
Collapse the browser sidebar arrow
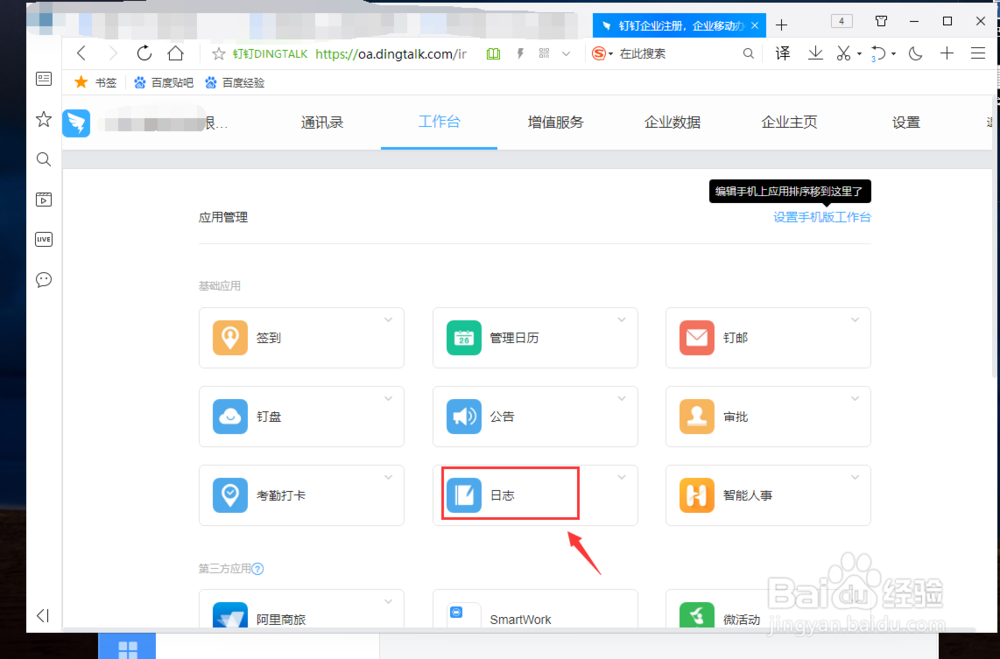[43, 616]
